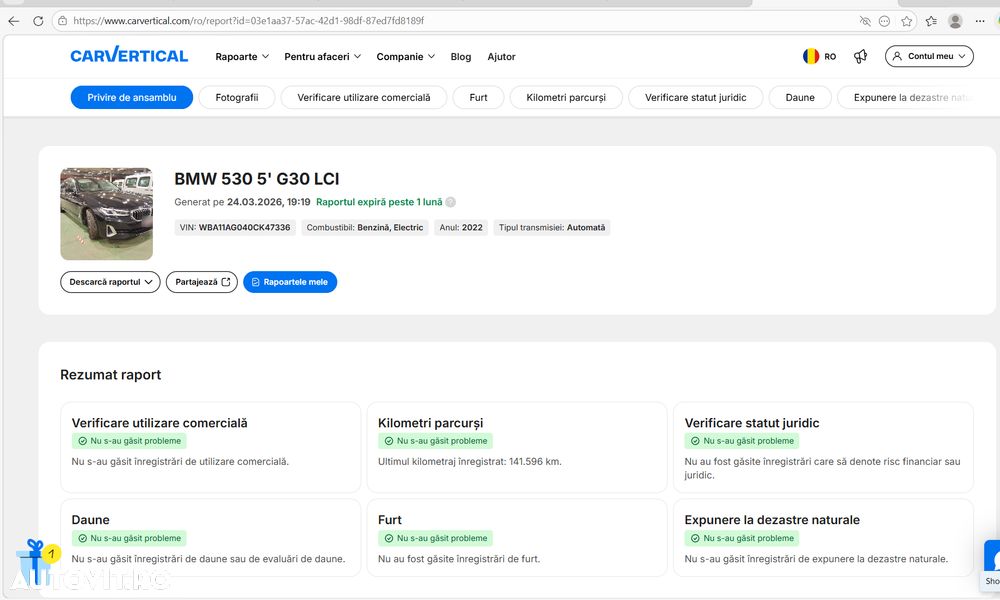
Task: Open the Contul meu account menu
Action: click(x=929, y=57)
